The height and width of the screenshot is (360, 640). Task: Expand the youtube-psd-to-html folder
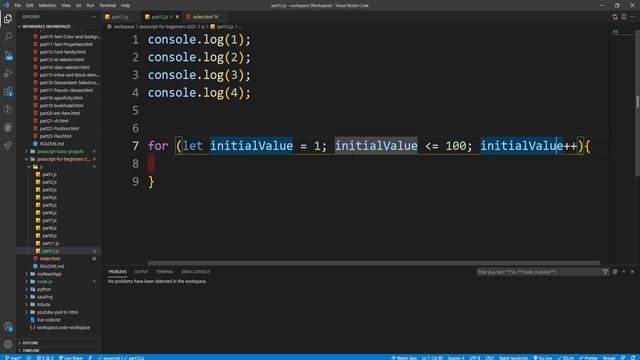(58, 312)
